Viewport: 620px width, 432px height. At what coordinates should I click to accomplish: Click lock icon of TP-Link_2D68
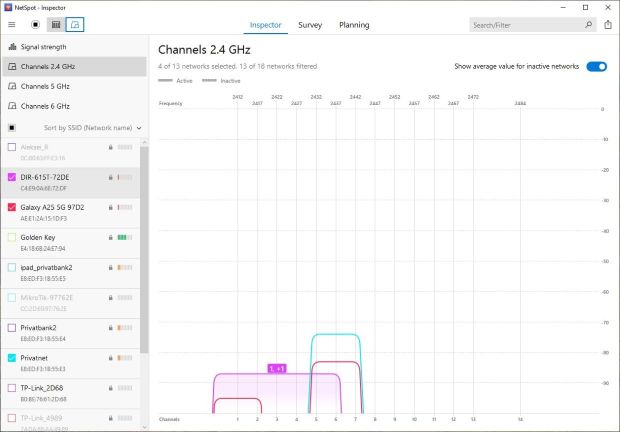(111, 388)
